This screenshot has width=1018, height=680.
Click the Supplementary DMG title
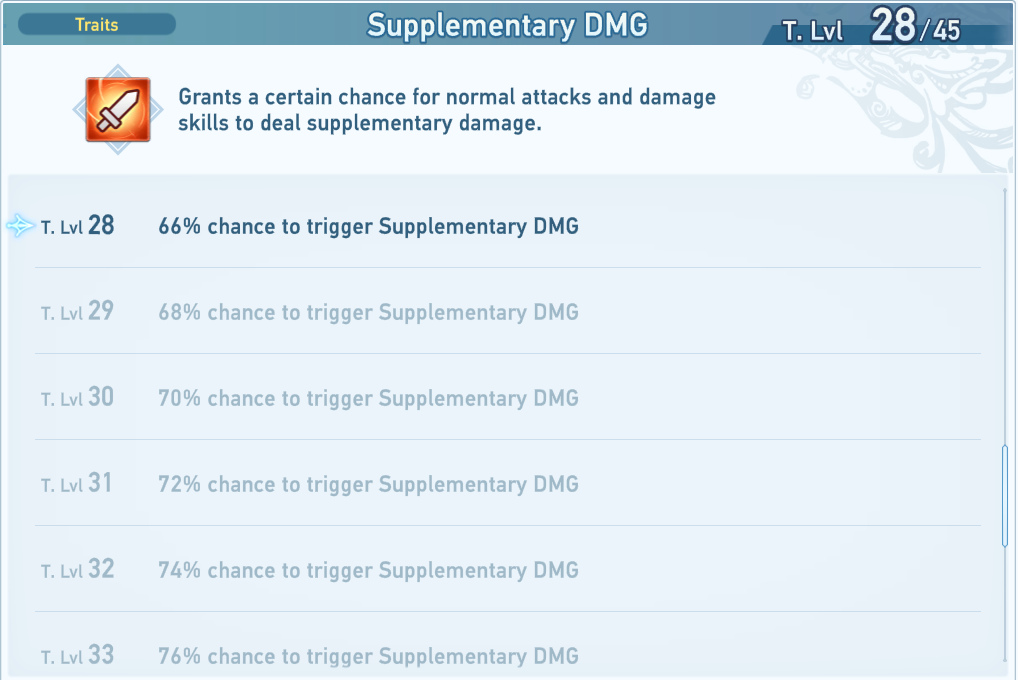pyautogui.click(x=507, y=25)
